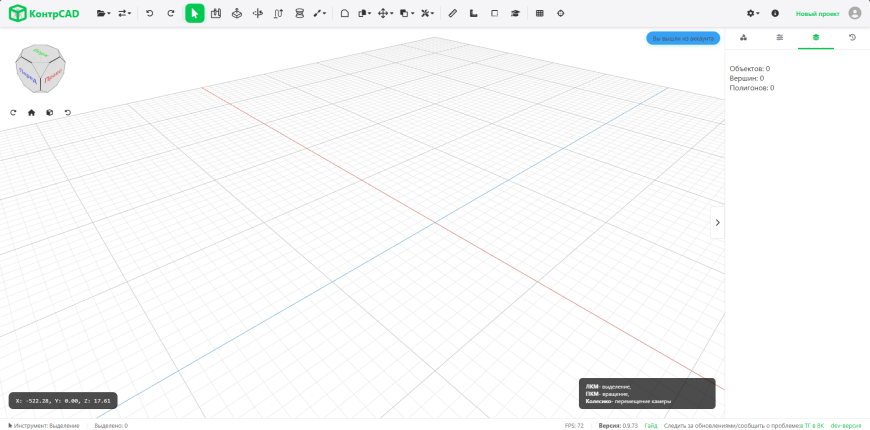
Task: Open the dev-версия link
Action: [x=846, y=426]
